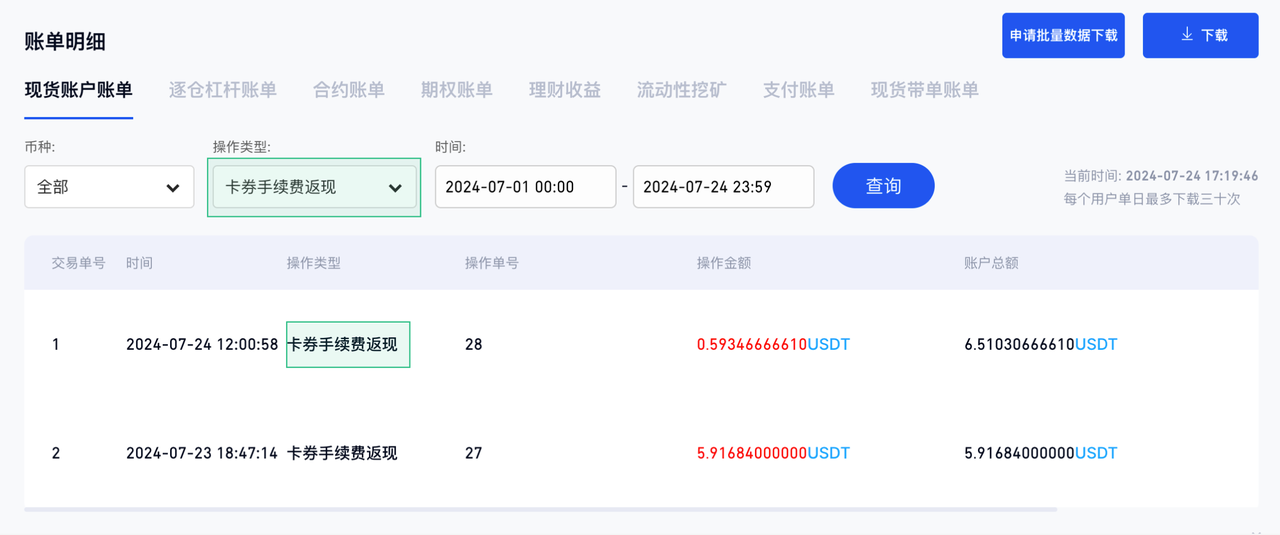Select the 现货账户账单 tab

pos(78,90)
